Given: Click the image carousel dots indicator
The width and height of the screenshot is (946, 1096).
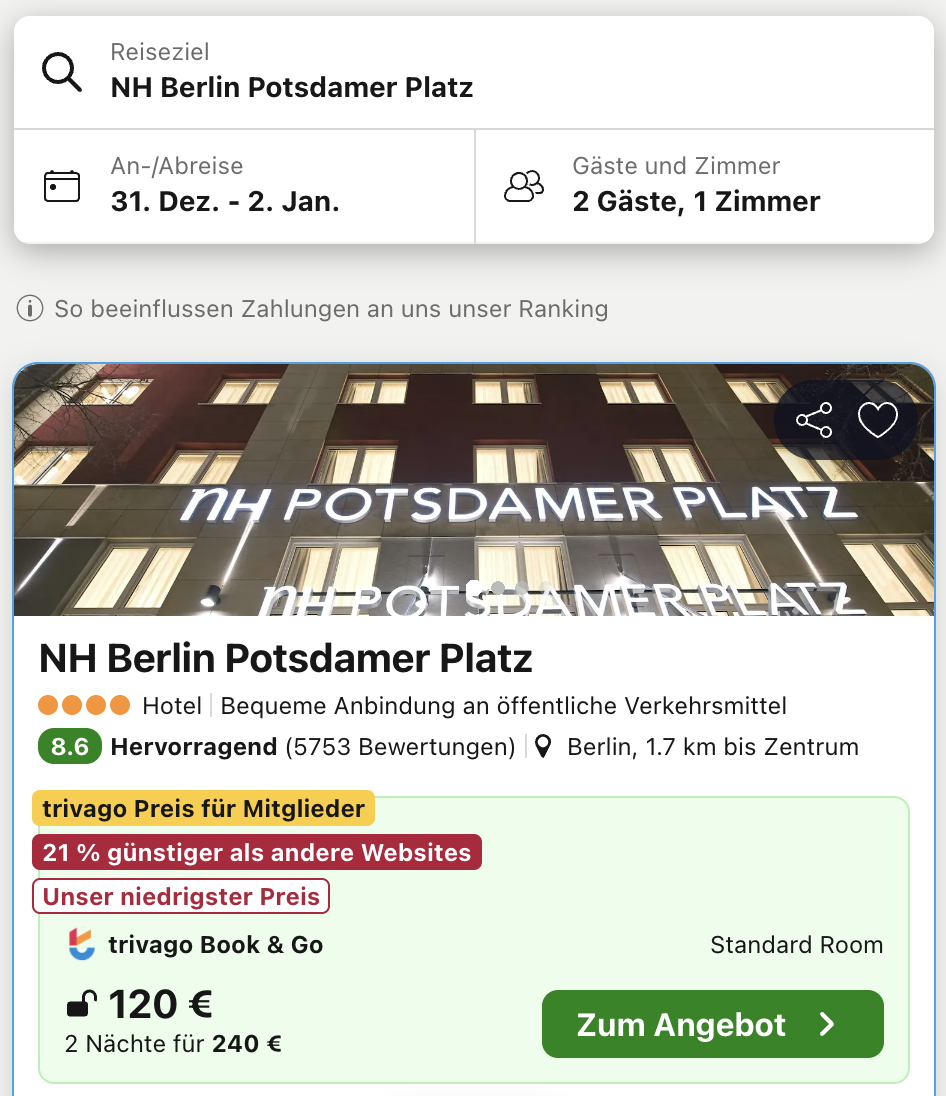Looking at the screenshot, I should pyautogui.click(x=497, y=588).
